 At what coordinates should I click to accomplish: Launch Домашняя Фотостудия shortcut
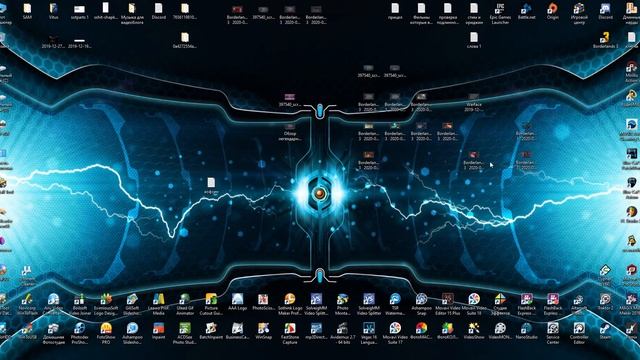[x=53, y=333]
